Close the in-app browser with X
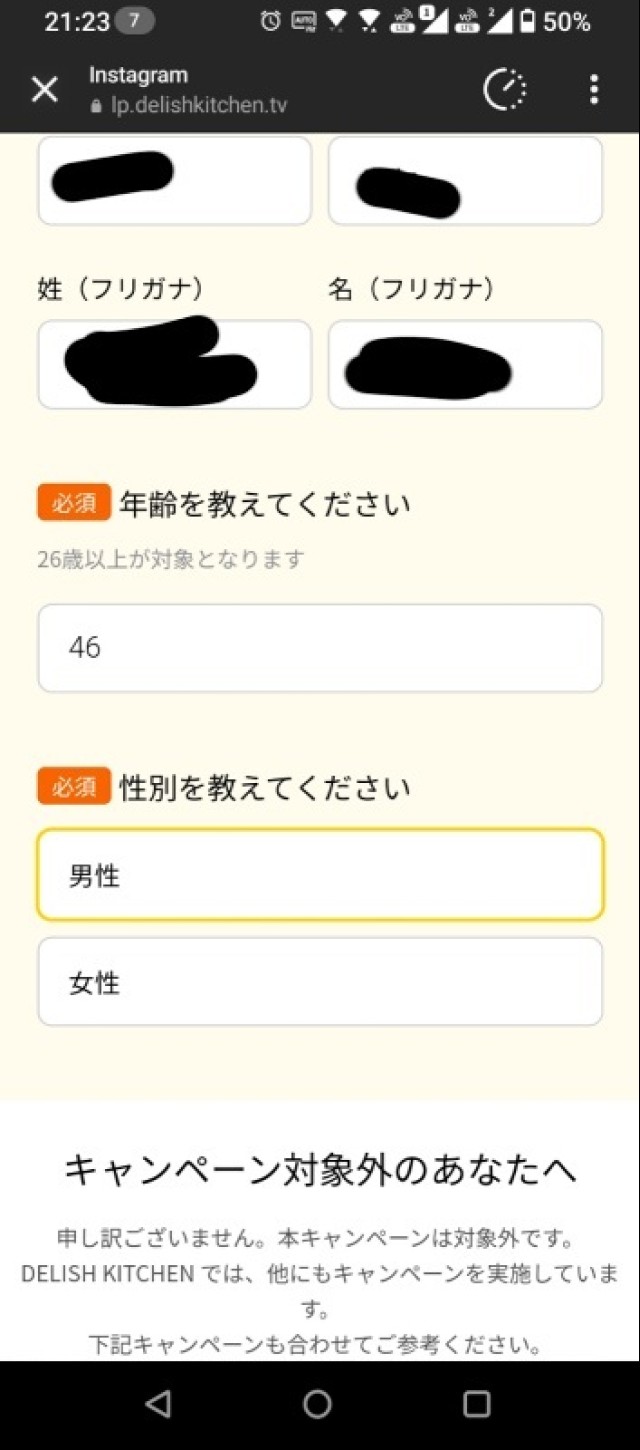The width and height of the screenshot is (640, 1450). tap(45, 90)
